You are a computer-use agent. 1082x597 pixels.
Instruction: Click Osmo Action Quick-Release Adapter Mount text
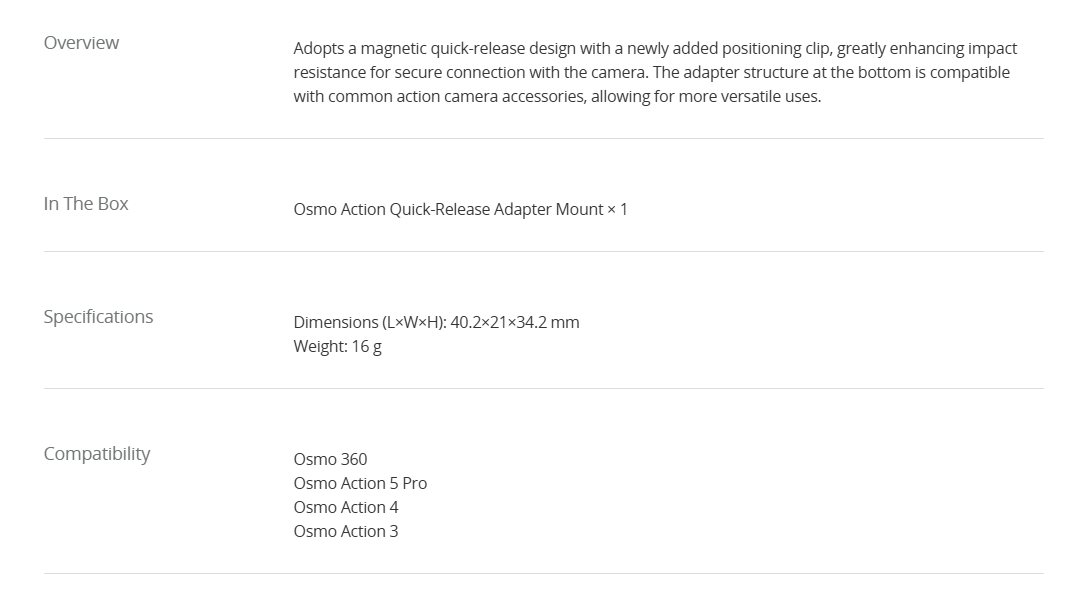(x=448, y=210)
